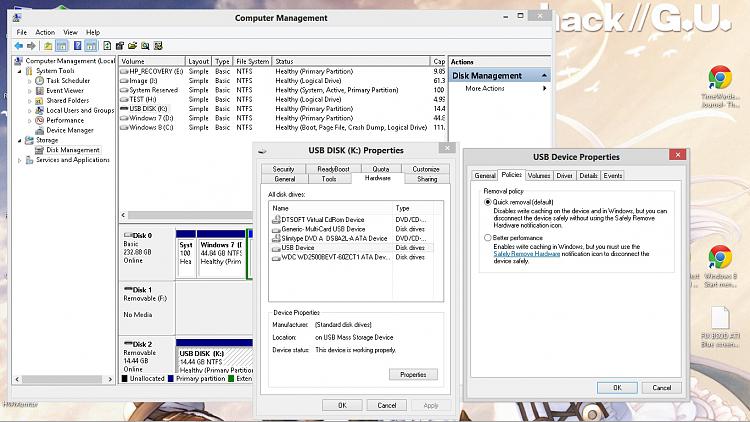Click the Windows 8 Start menu Chrome desktop icon
Image resolution: width=750 pixels, height=422 pixels.
pos(720,257)
